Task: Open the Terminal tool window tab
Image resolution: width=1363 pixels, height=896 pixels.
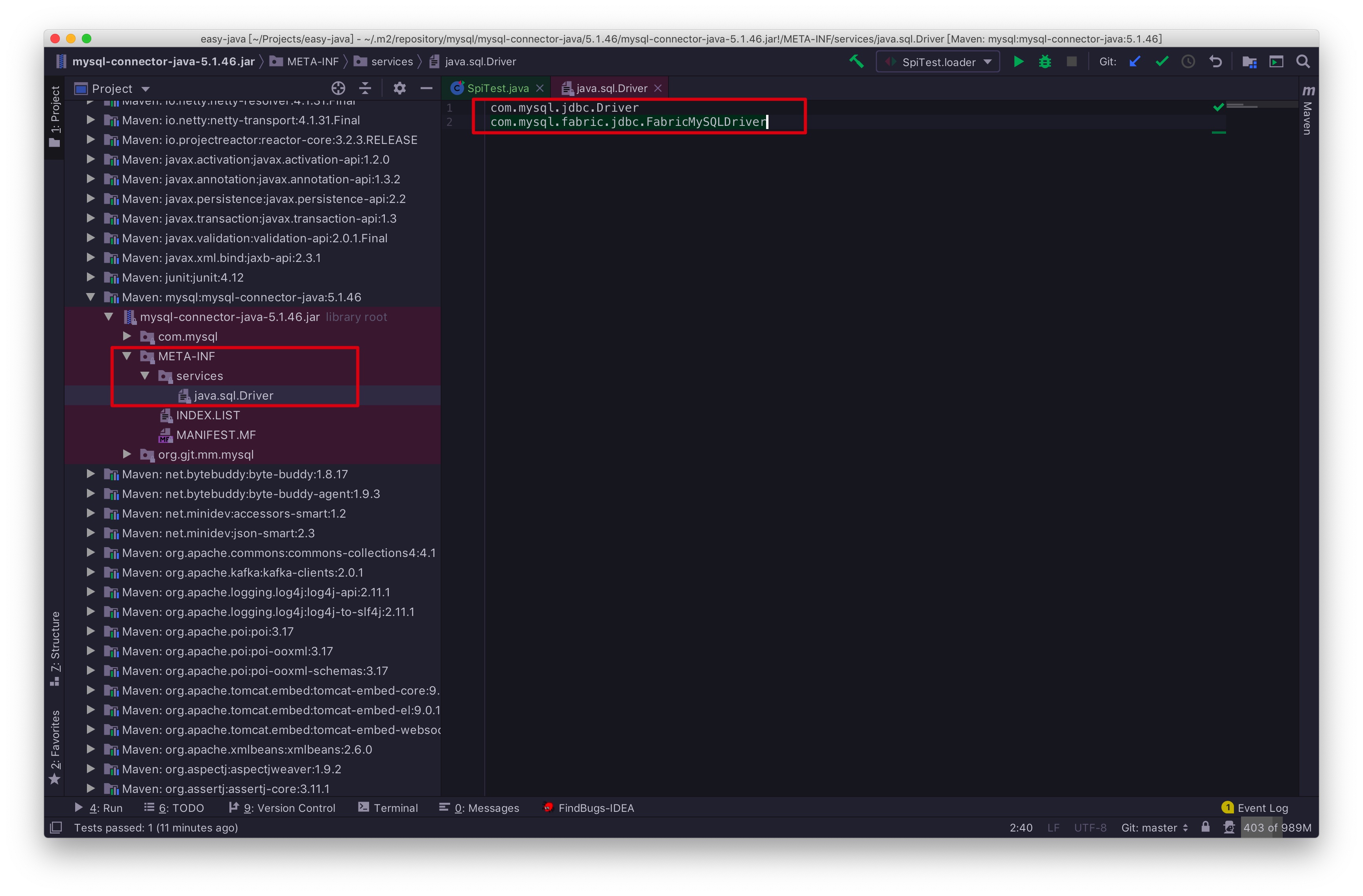Action: tap(388, 807)
